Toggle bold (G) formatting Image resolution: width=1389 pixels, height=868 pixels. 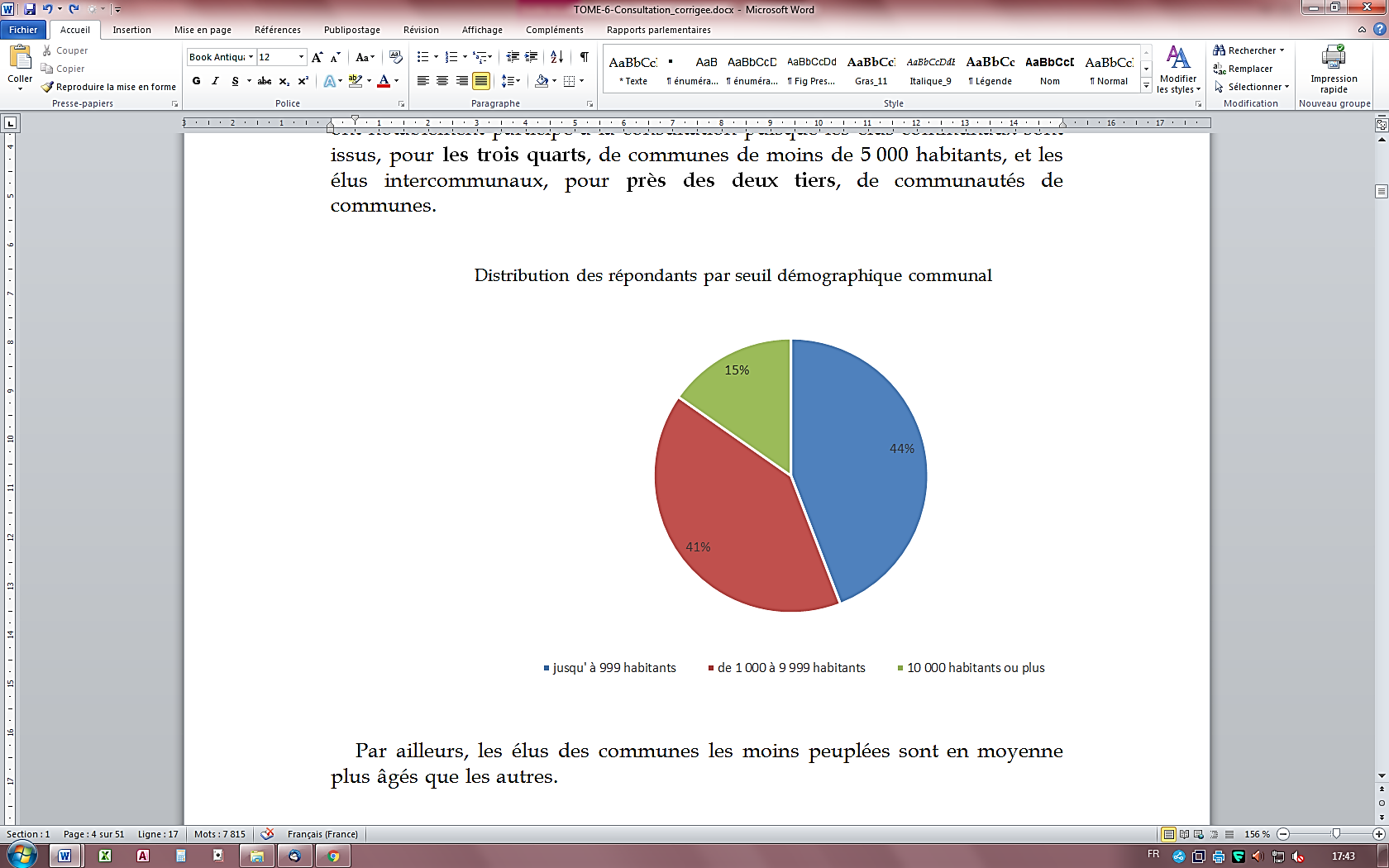point(196,81)
